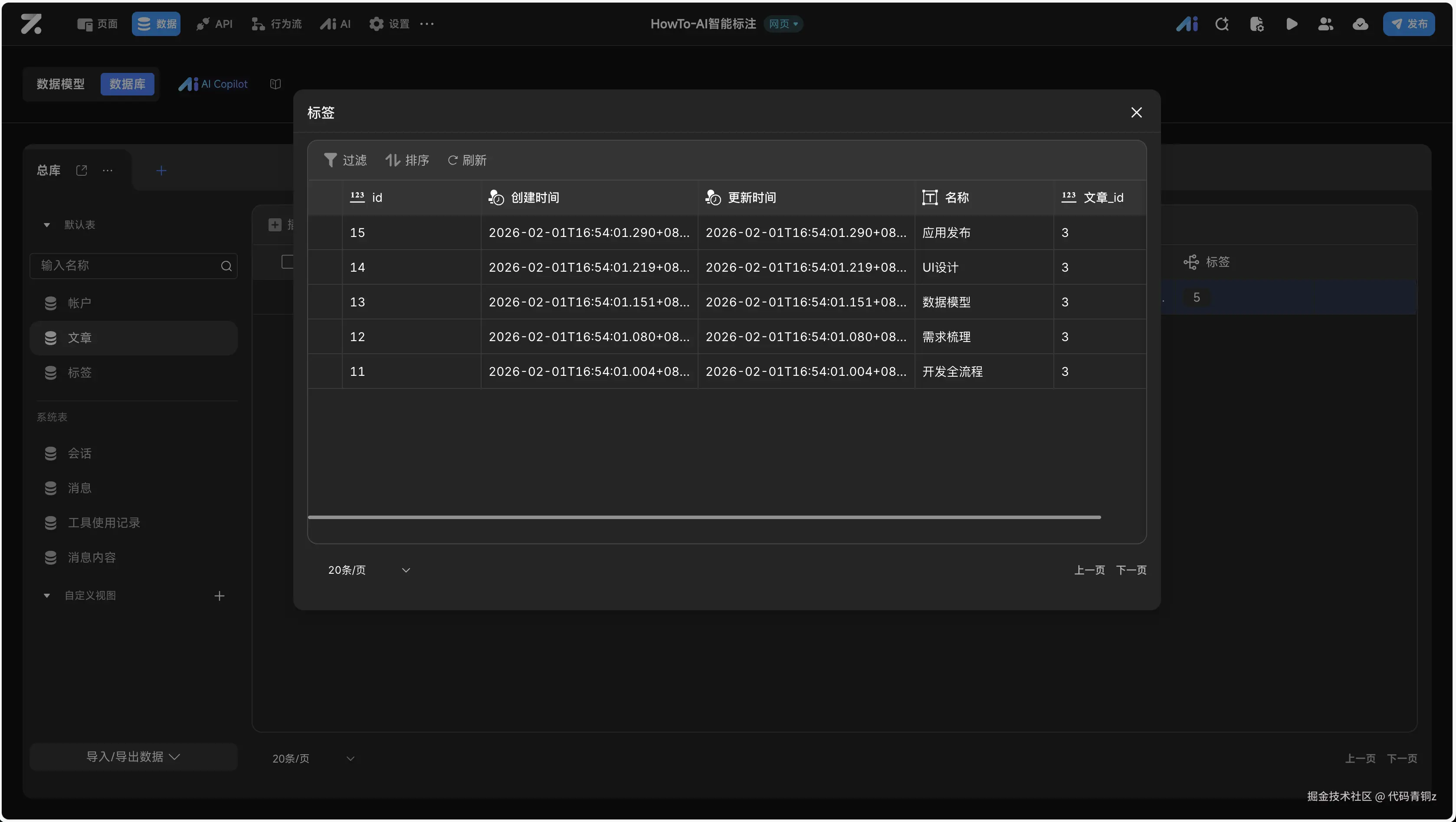Screen dimensions: 1456x822
Task: Open the 网页 platform dropdown
Action: (784, 24)
